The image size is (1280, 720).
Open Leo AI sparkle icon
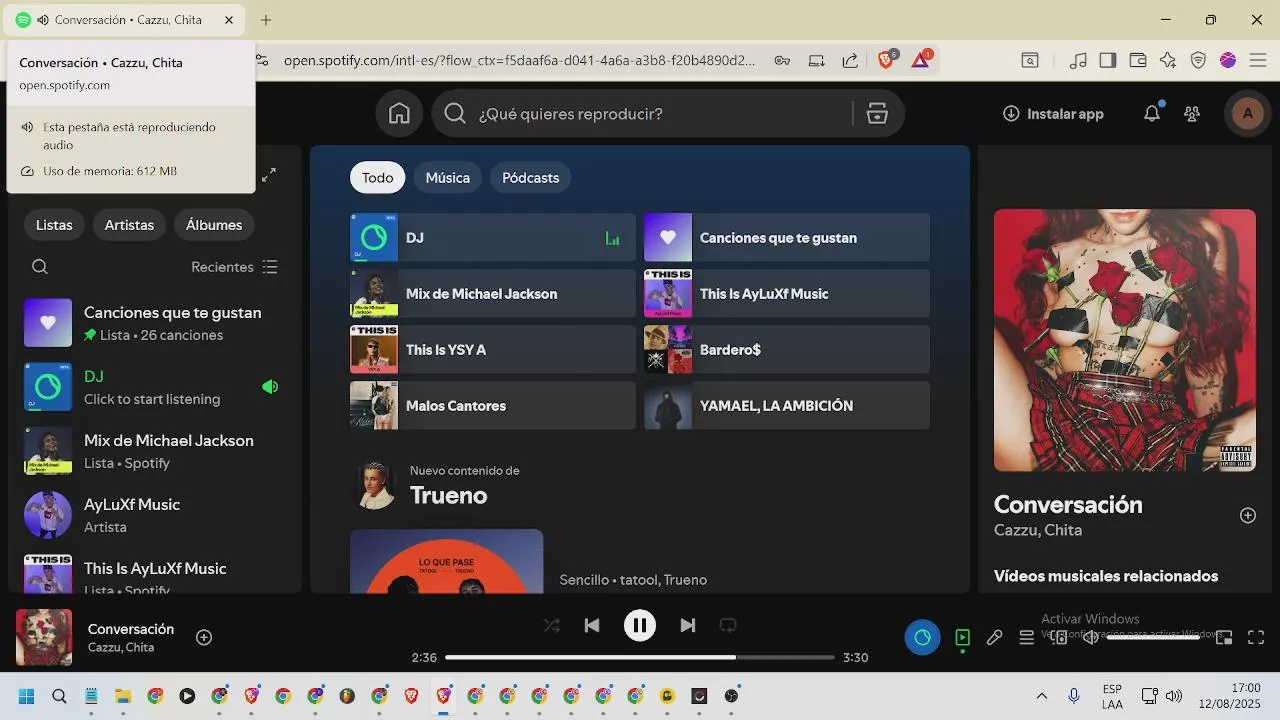(1167, 60)
